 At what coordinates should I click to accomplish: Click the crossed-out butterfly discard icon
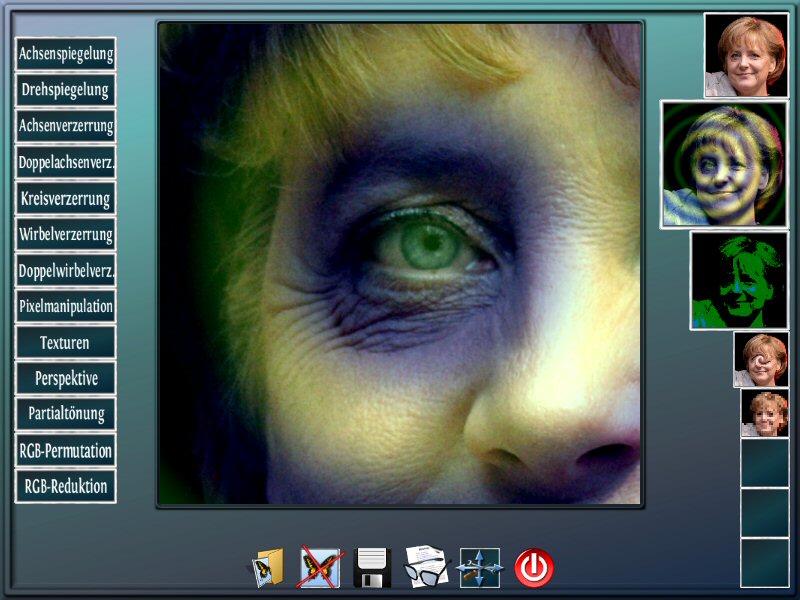tap(320, 567)
